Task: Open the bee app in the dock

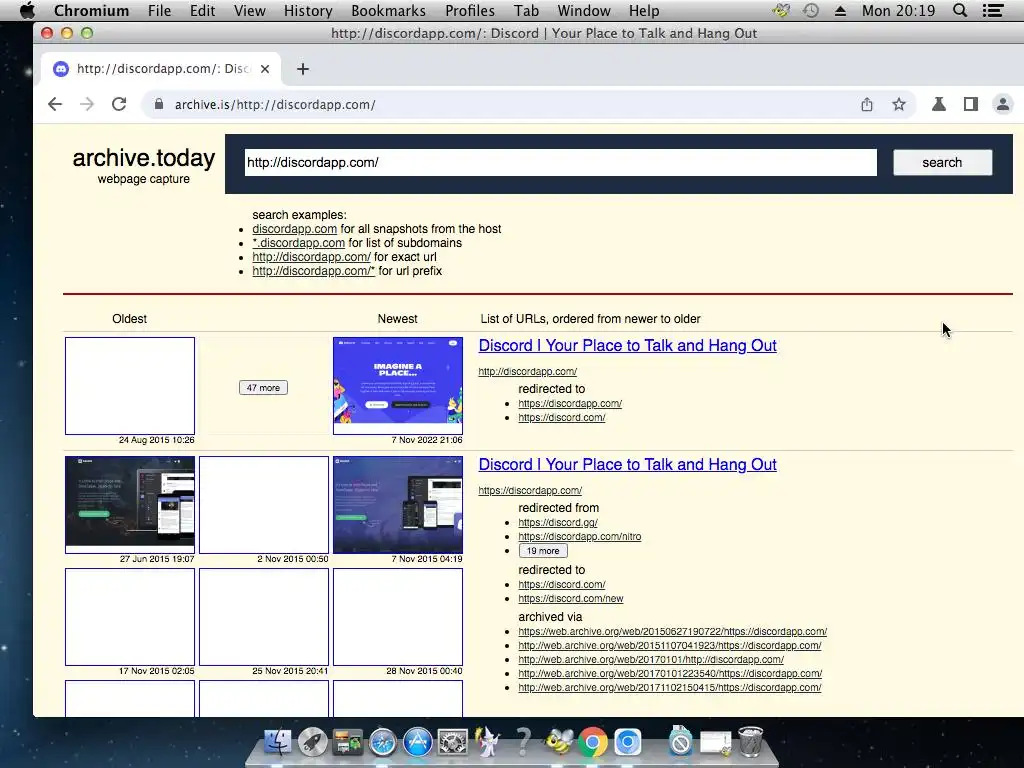Action: click(558, 742)
